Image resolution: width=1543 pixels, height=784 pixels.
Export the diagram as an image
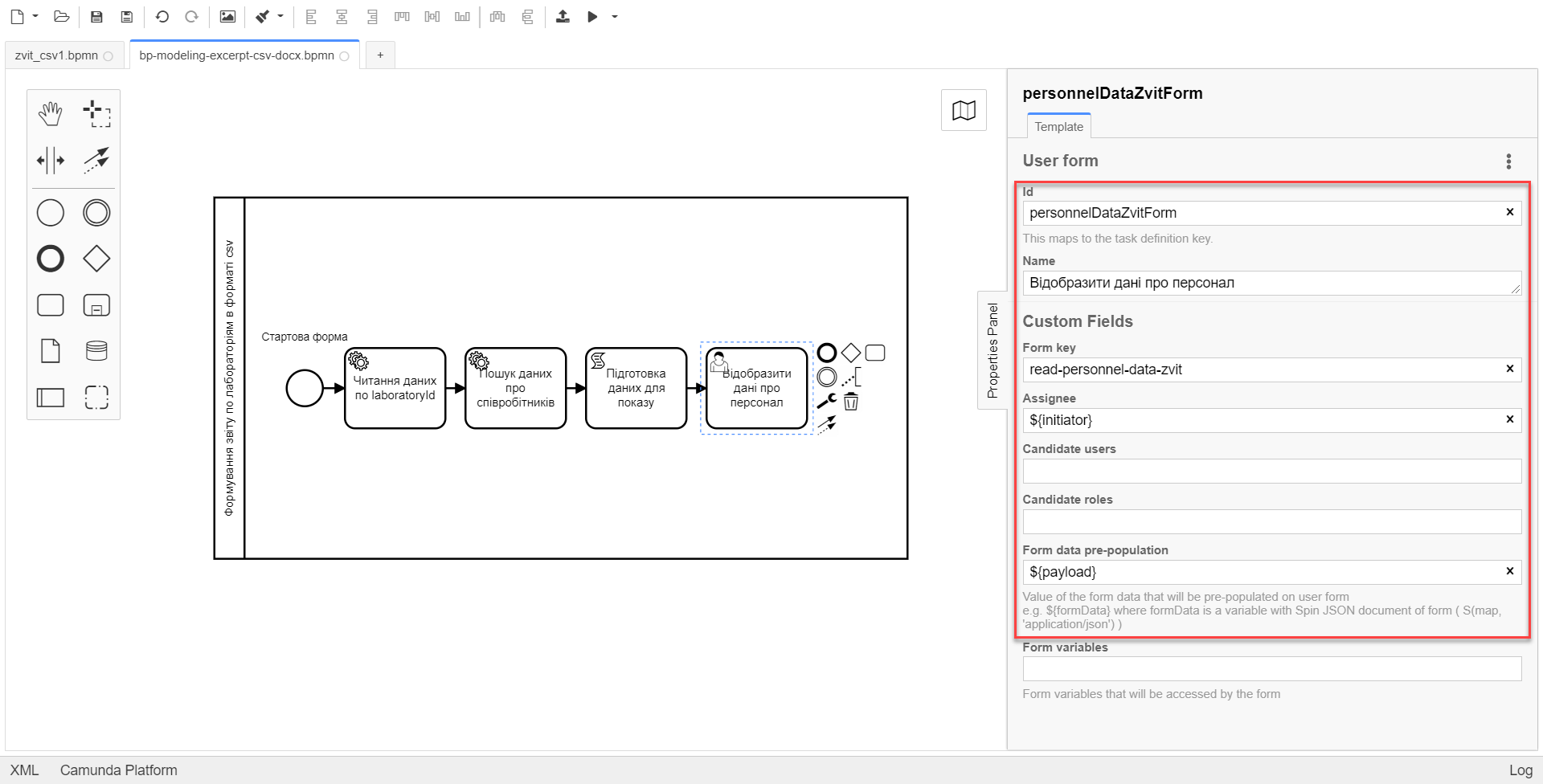click(227, 16)
